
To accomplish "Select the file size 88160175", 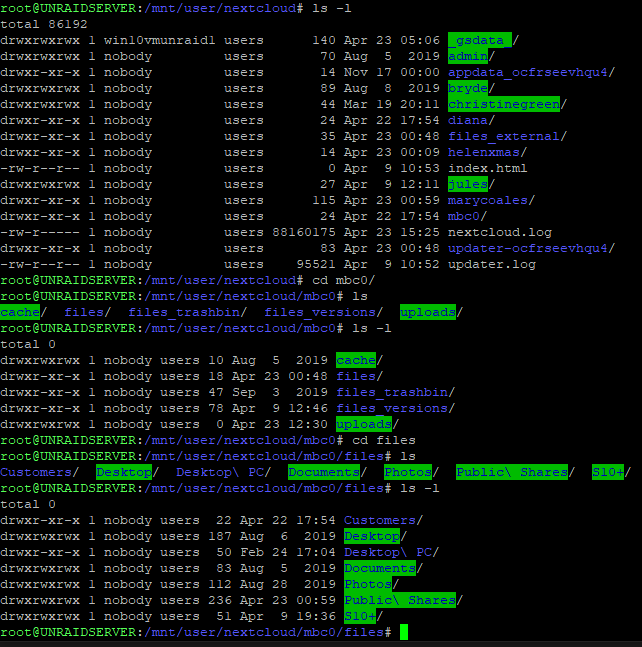I will [304, 232].
